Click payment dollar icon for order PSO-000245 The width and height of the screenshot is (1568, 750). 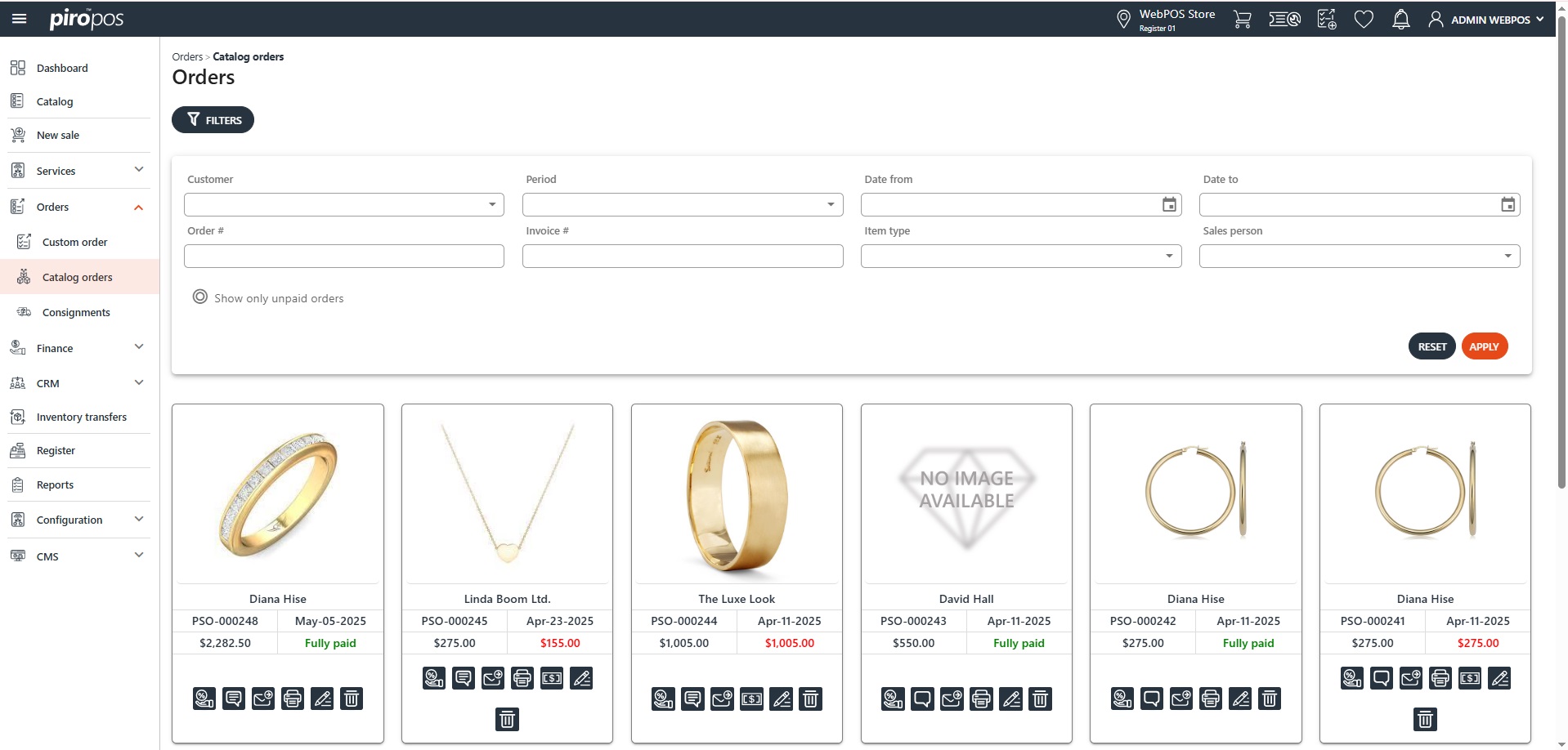[552, 678]
